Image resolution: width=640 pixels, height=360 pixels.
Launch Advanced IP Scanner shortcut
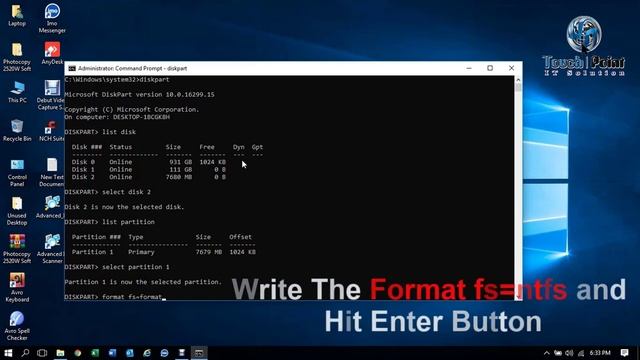pos(51,249)
